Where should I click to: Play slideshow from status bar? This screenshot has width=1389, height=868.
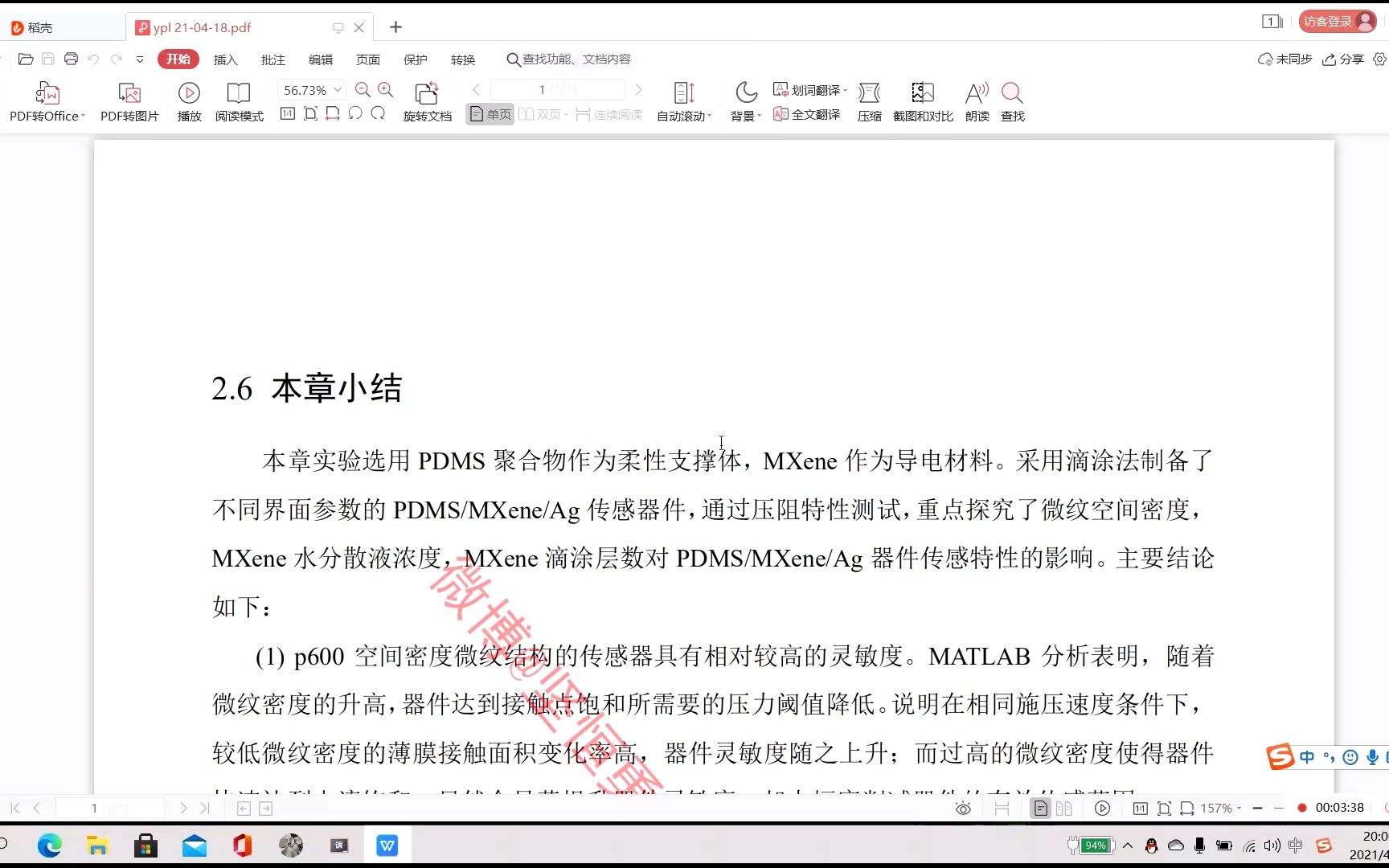click(1103, 809)
